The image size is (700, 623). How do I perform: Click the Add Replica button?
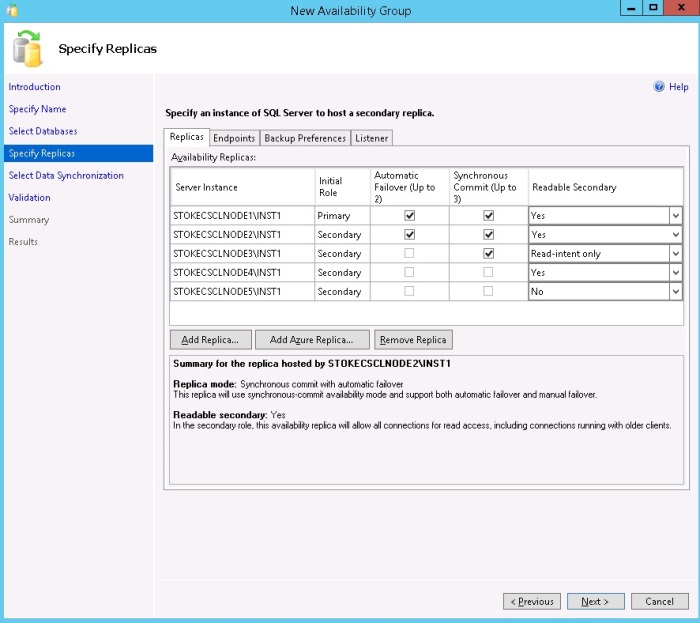click(x=210, y=340)
